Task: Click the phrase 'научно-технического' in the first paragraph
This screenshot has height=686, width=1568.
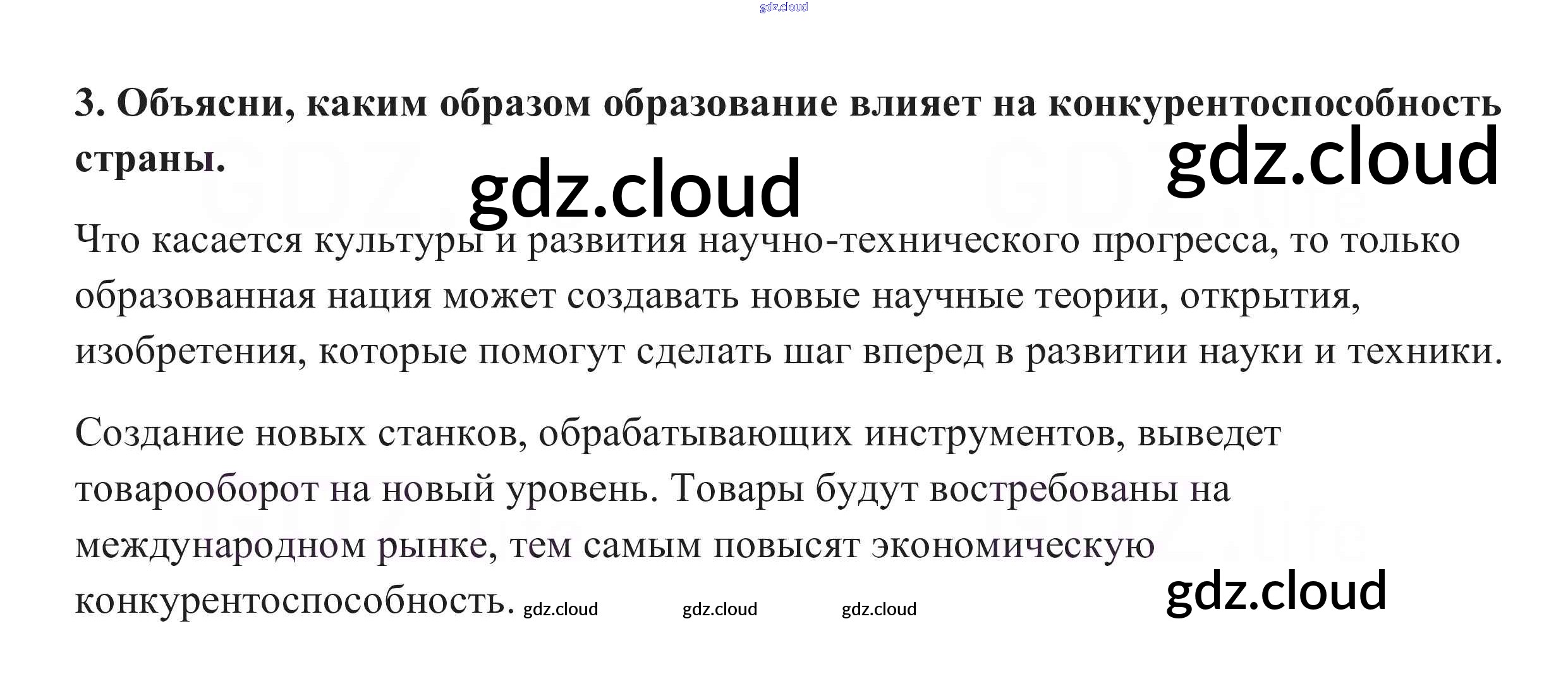Action: (x=889, y=241)
